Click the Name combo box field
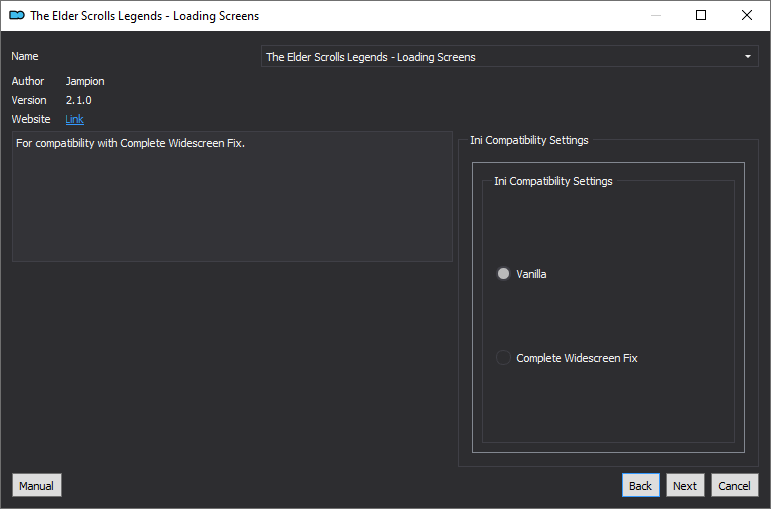Viewport: 771px width, 509px height. click(x=509, y=57)
